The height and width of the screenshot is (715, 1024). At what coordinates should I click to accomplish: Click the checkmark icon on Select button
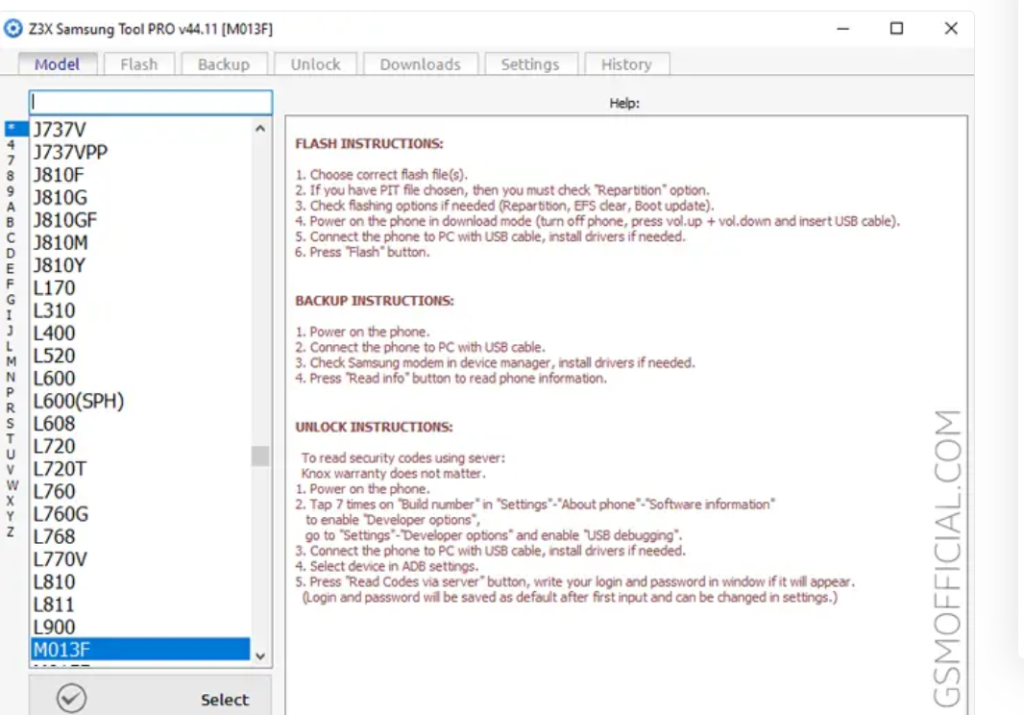pyautogui.click(x=71, y=698)
